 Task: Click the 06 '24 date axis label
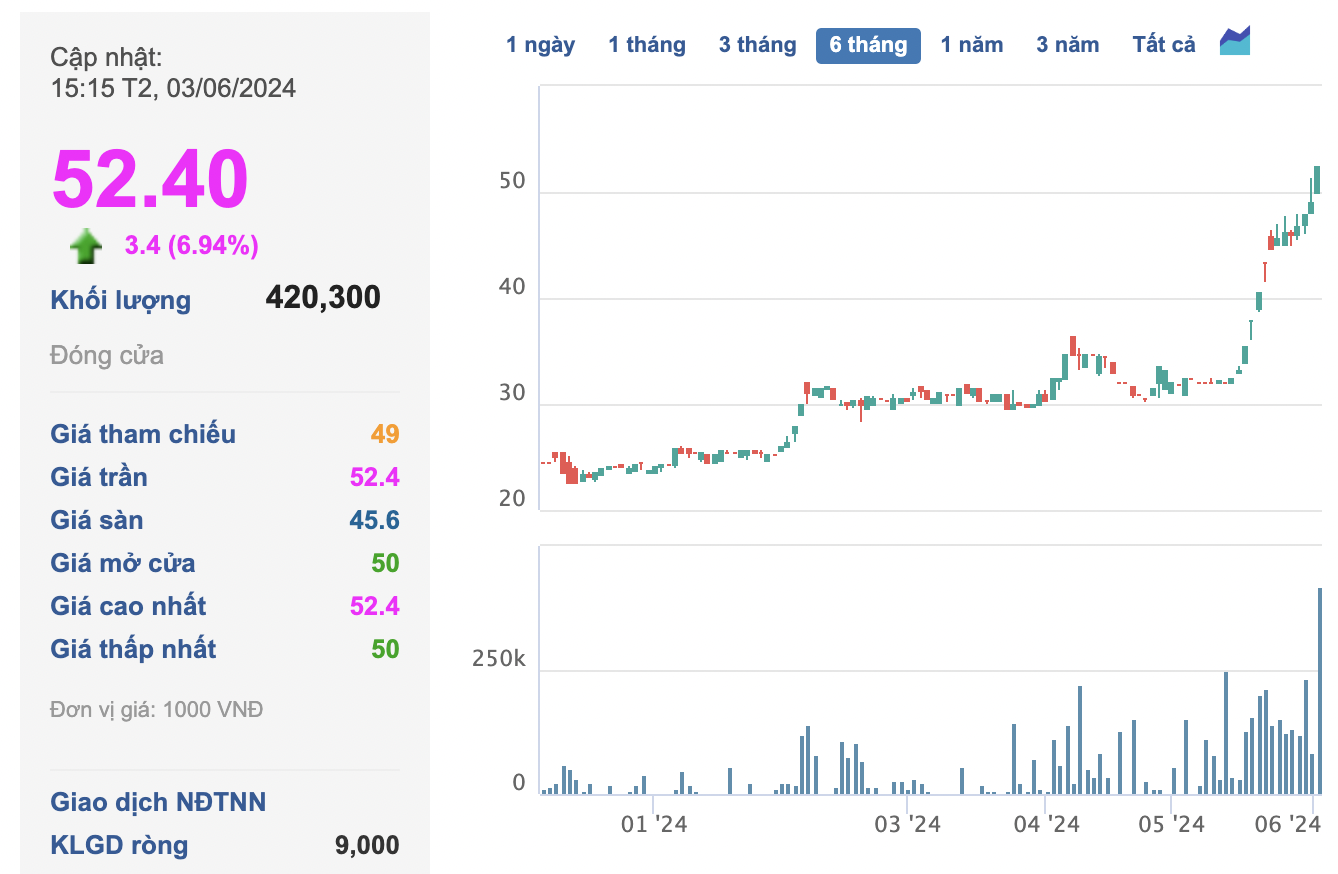tap(1288, 825)
